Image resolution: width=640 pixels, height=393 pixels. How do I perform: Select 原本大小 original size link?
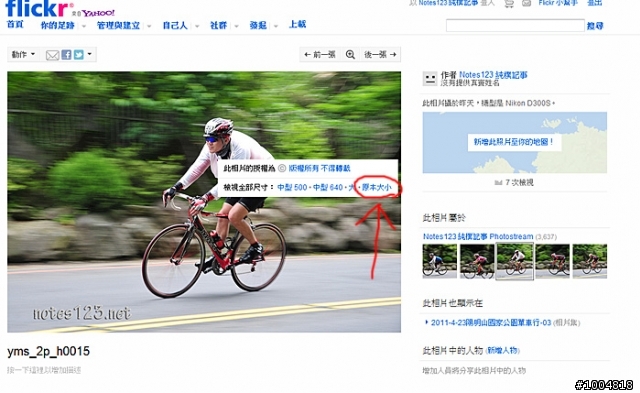click(376, 187)
